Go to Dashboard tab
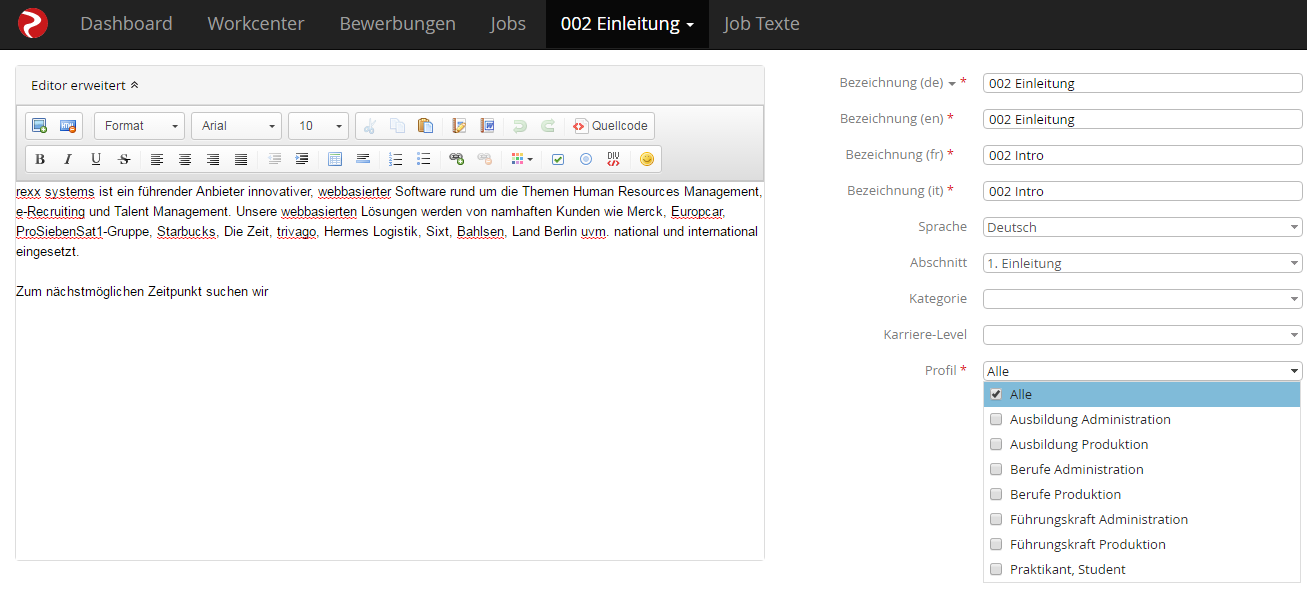 (x=126, y=24)
